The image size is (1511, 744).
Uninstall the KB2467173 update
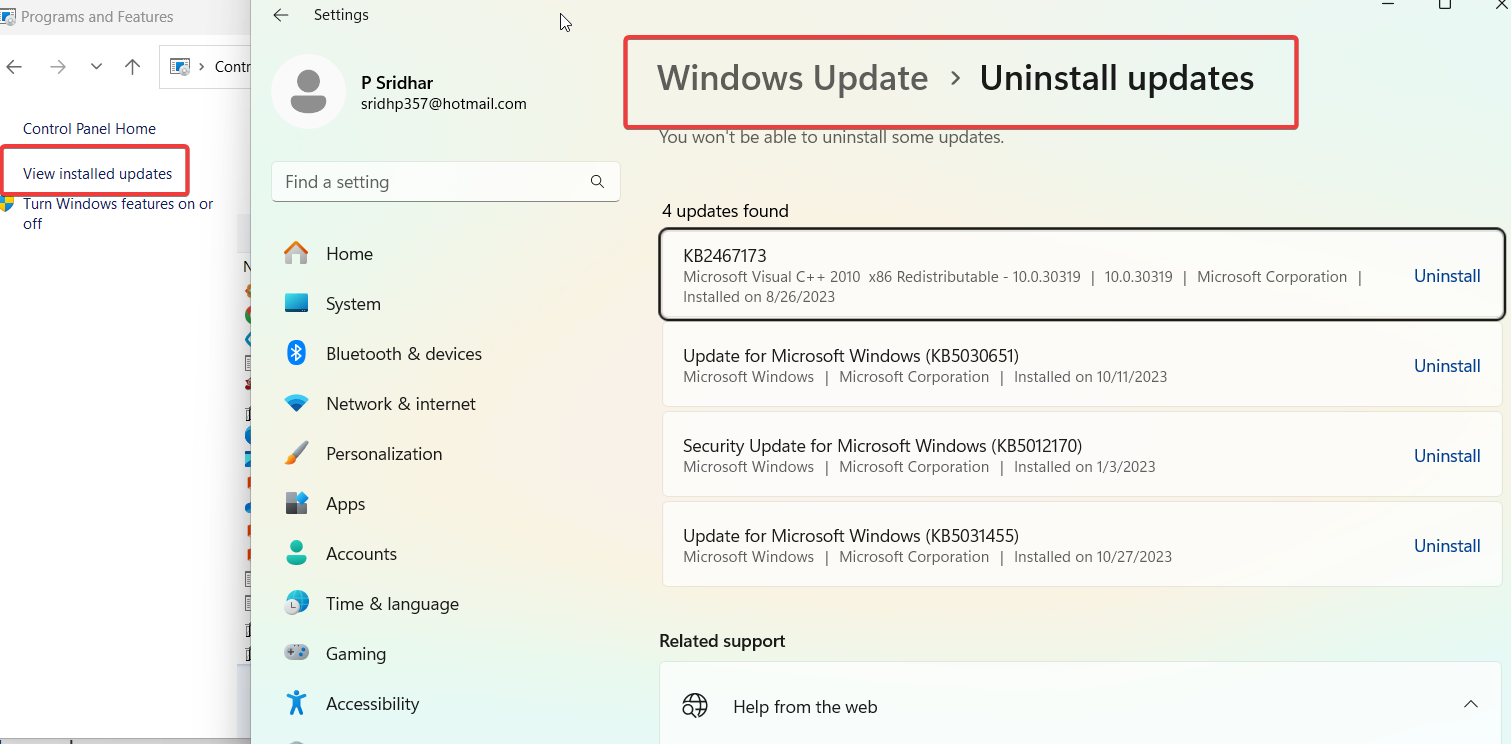1446,275
